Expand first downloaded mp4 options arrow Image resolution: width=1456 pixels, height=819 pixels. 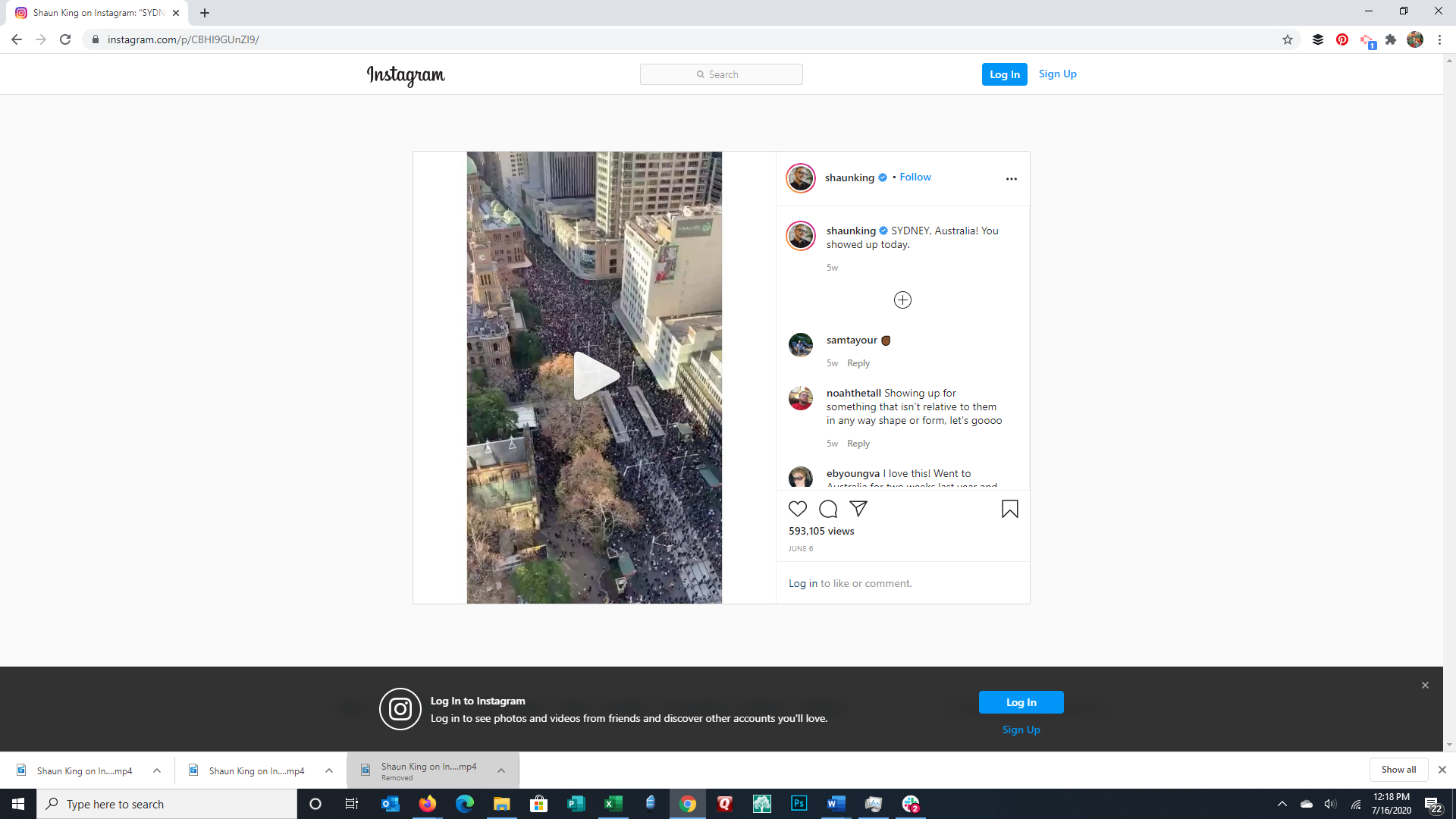click(x=157, y=770)
